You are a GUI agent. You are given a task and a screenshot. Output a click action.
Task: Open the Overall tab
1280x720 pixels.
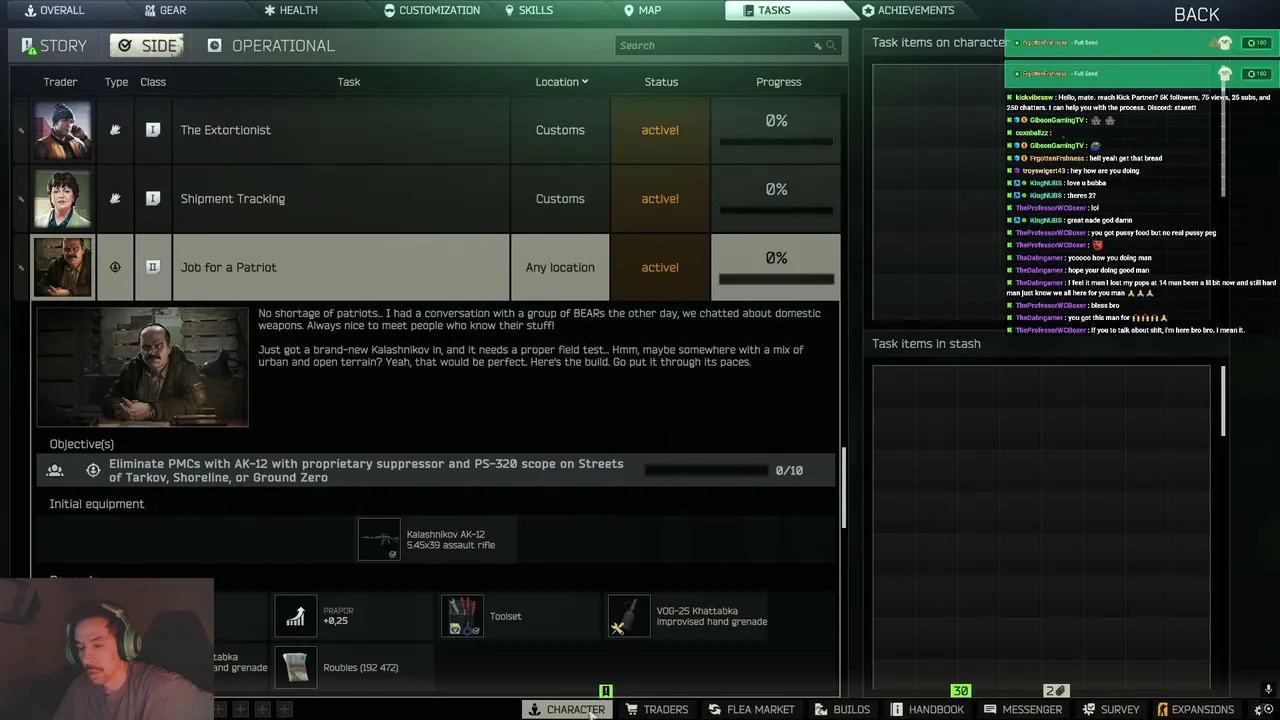pyautogui.click(x=54, y=10)
